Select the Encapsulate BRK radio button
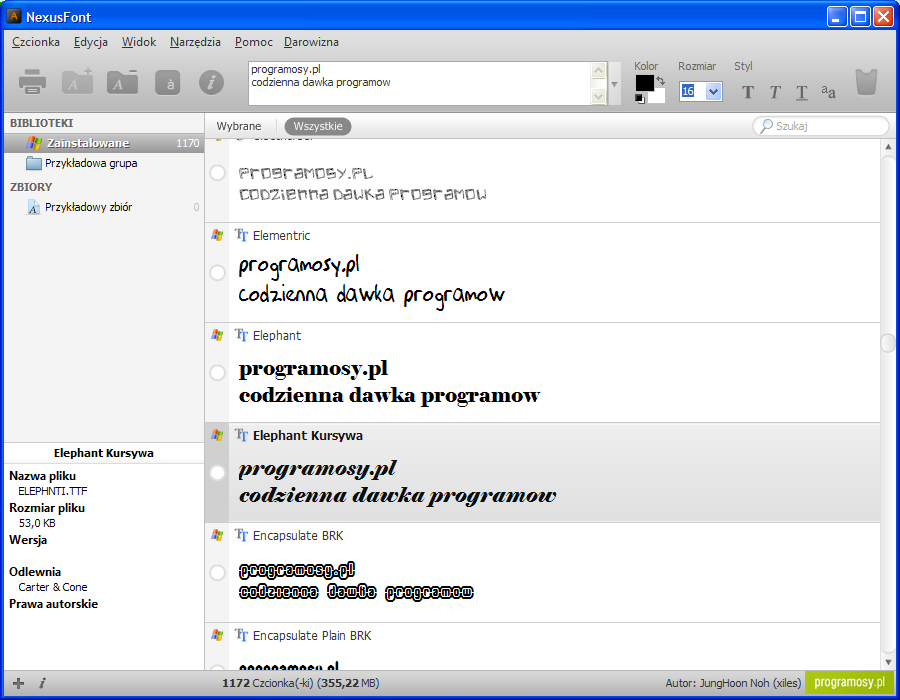Viewport: 900px width, 700px height. pyautogui.click(x=217, y=572)
